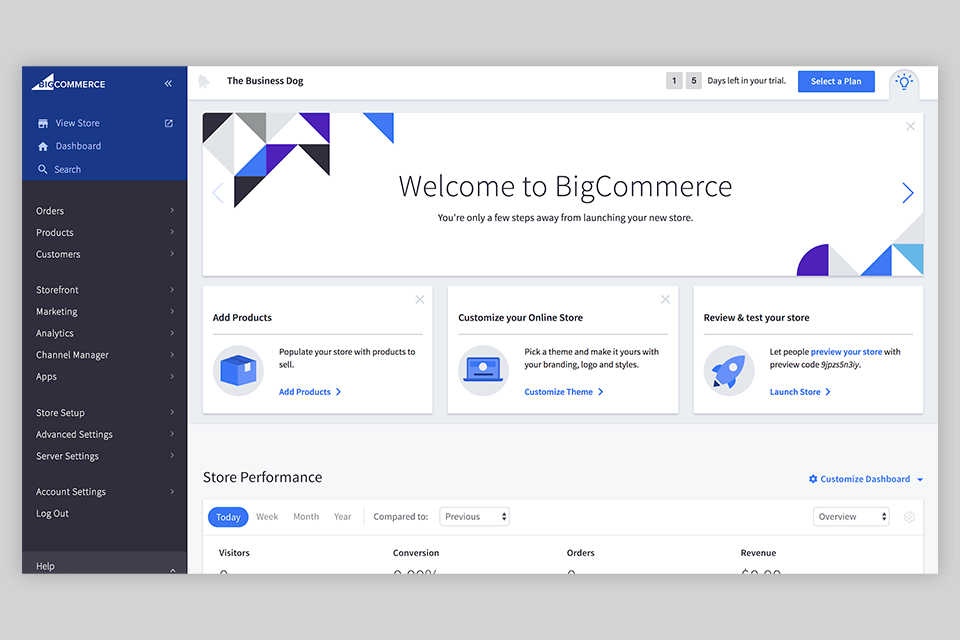Click the Days left in your trial text

point(747,81)
